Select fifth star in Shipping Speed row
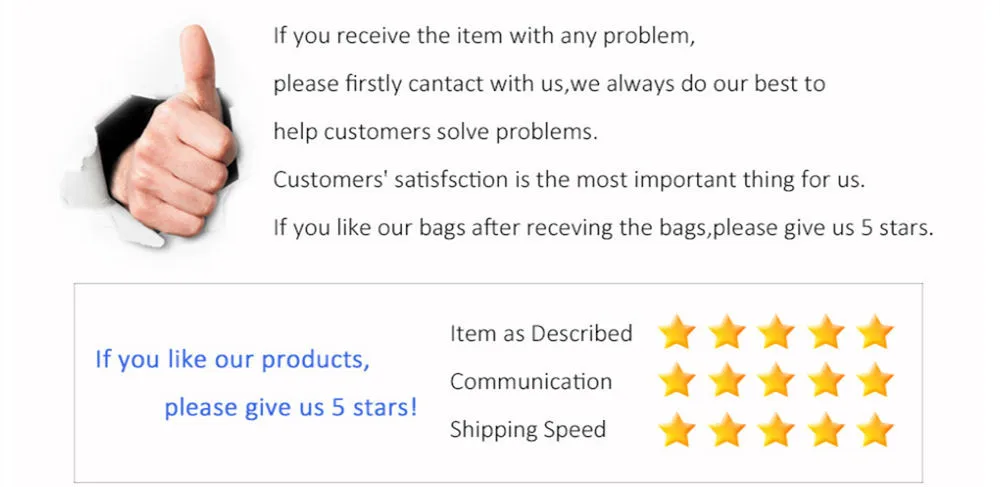Image resolution: width=1000 pixels, height=487 pixels. [875, 430]
